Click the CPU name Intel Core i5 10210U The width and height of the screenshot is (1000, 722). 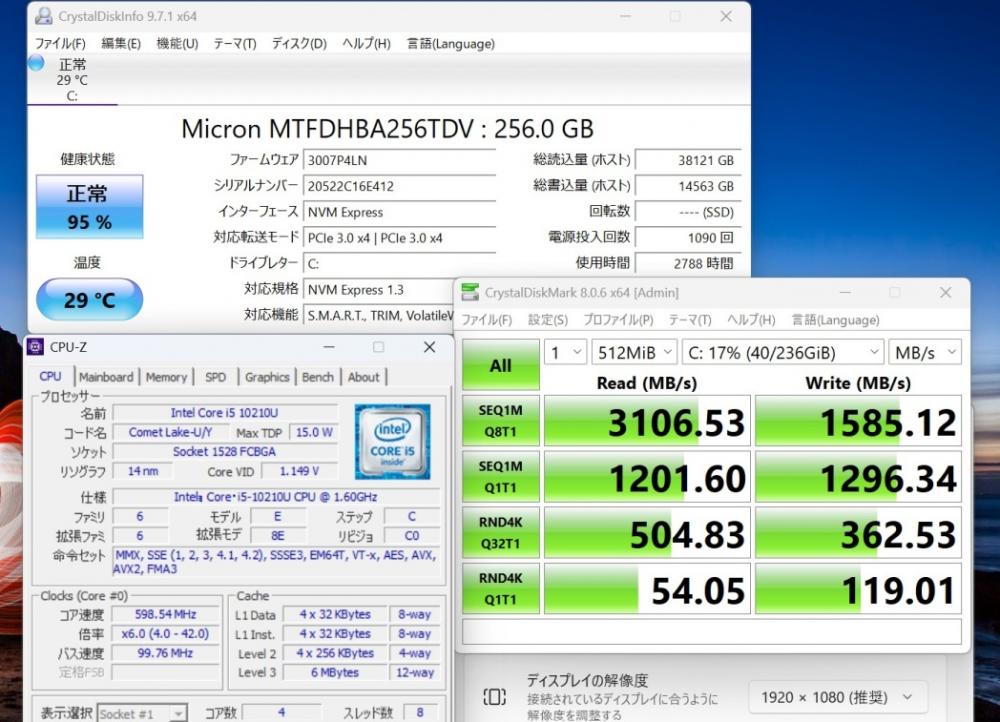click(x=224, y=413)
